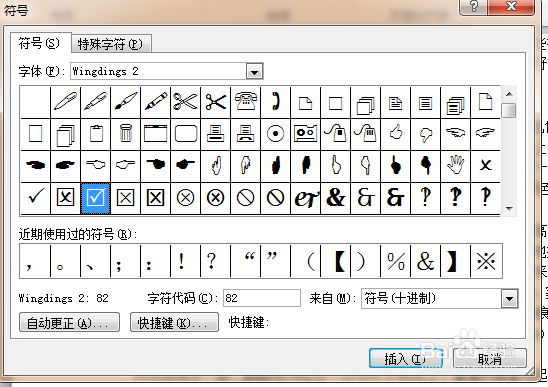This screenshot has height=387, width=548.
Task: Expand the 来自 encoding dropdown arrow
Action: tap(510, 299)
